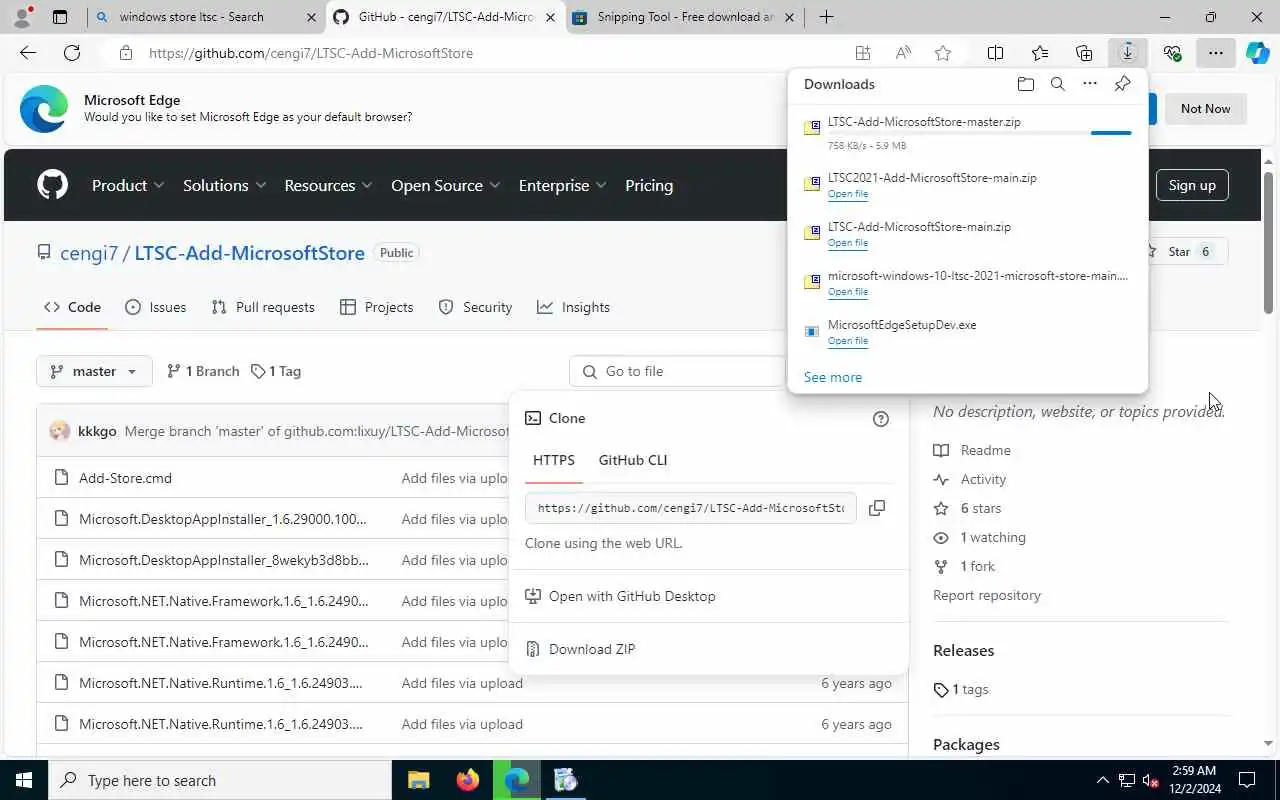The height and width of the screenshot is (800, 1280).
Task: Open the split screen icon
Action: coord(995,53)
